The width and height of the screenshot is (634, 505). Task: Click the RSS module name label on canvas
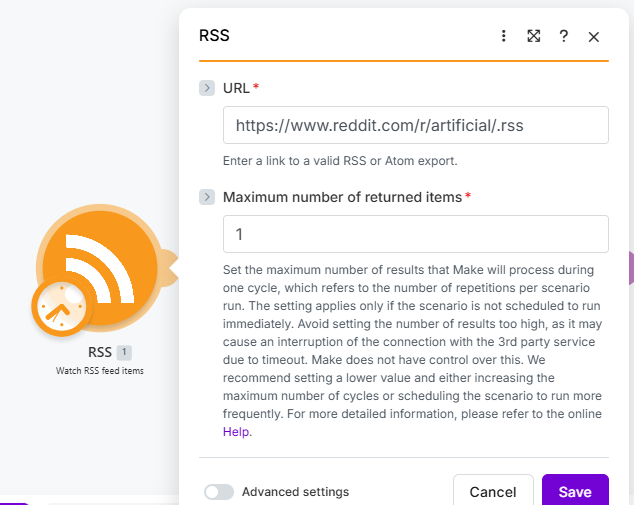(100, 352)
